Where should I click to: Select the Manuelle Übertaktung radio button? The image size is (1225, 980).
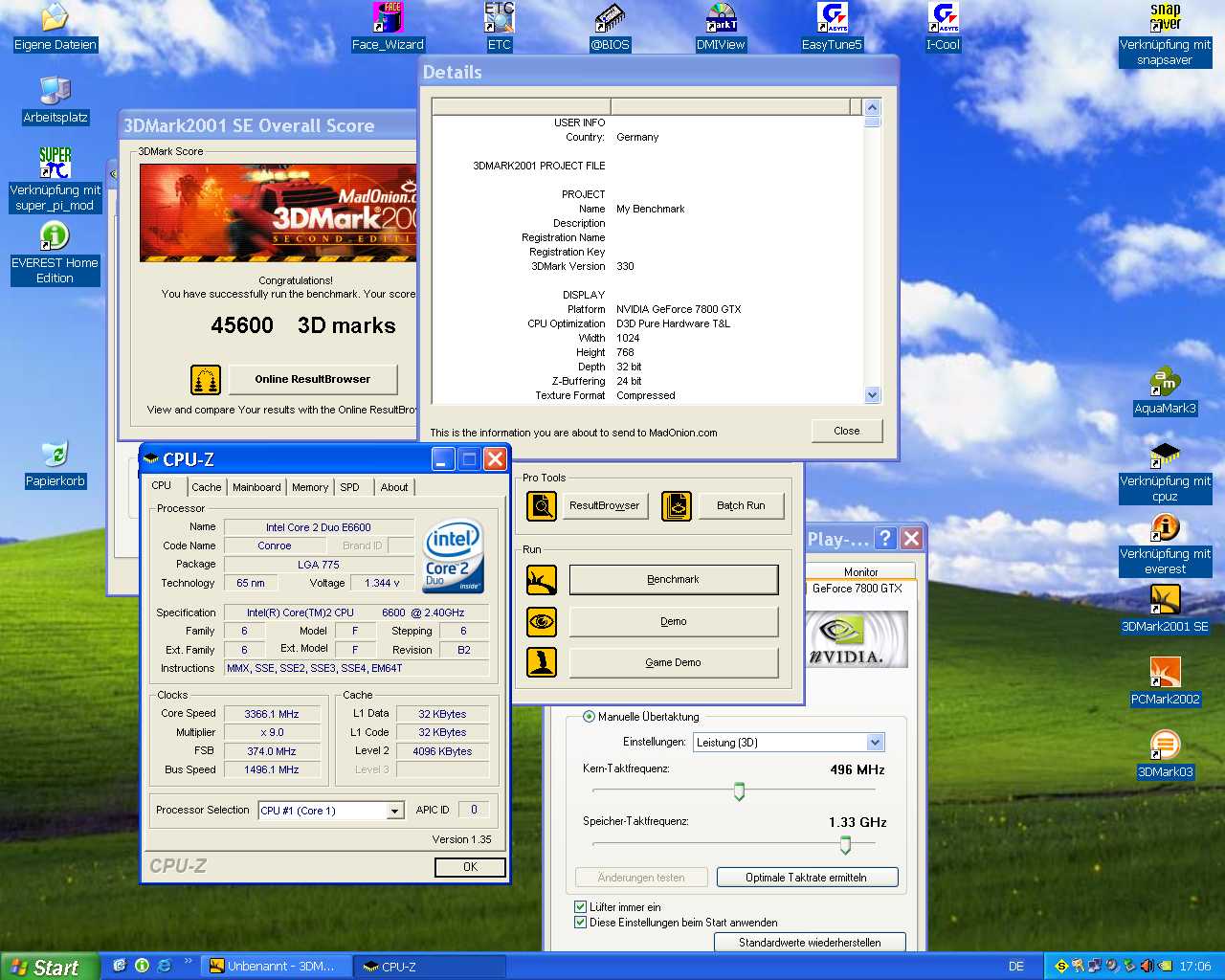point(589,716)
